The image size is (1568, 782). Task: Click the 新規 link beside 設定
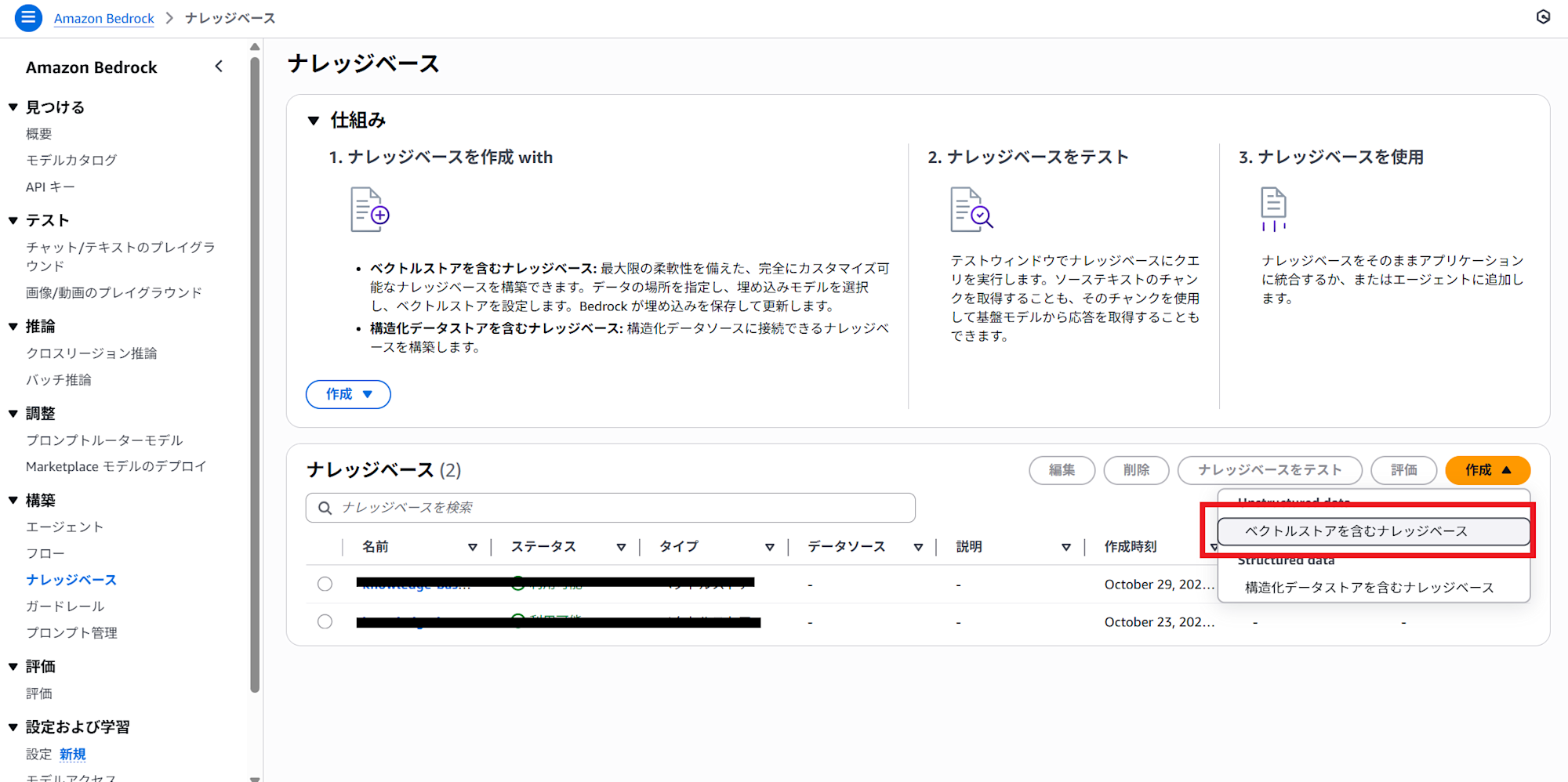pyautogui.click(x=73, y=755)
